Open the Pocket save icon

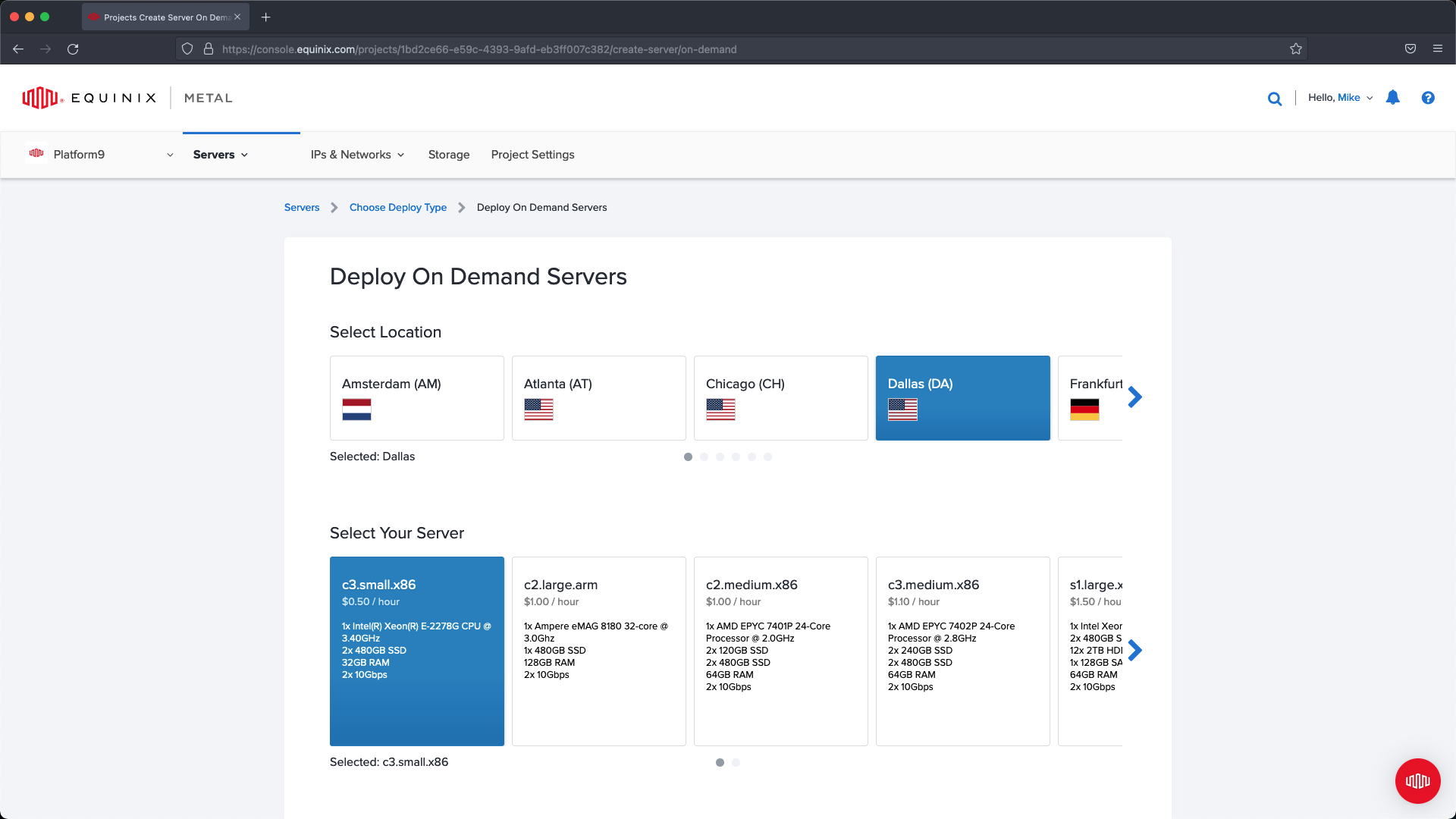(x=1410, y=49)
